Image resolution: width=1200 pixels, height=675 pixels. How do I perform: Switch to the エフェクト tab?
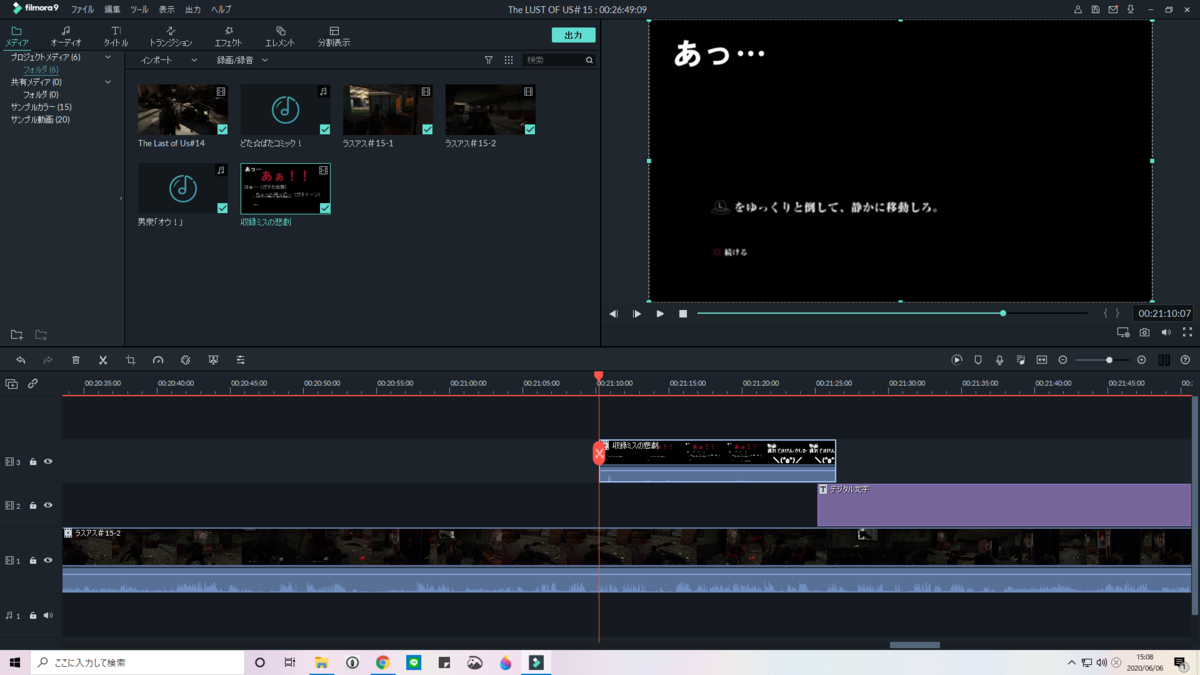pos(228,37)
